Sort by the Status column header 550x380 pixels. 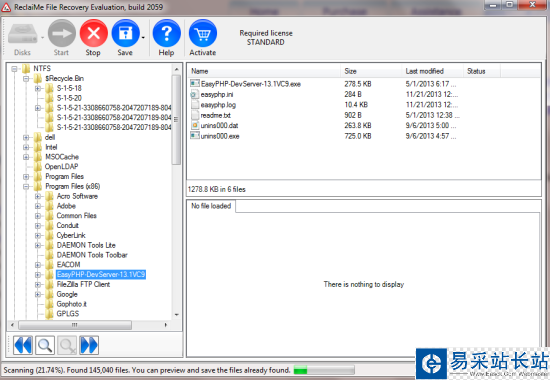pyautogui.click(x=482, y=71)
